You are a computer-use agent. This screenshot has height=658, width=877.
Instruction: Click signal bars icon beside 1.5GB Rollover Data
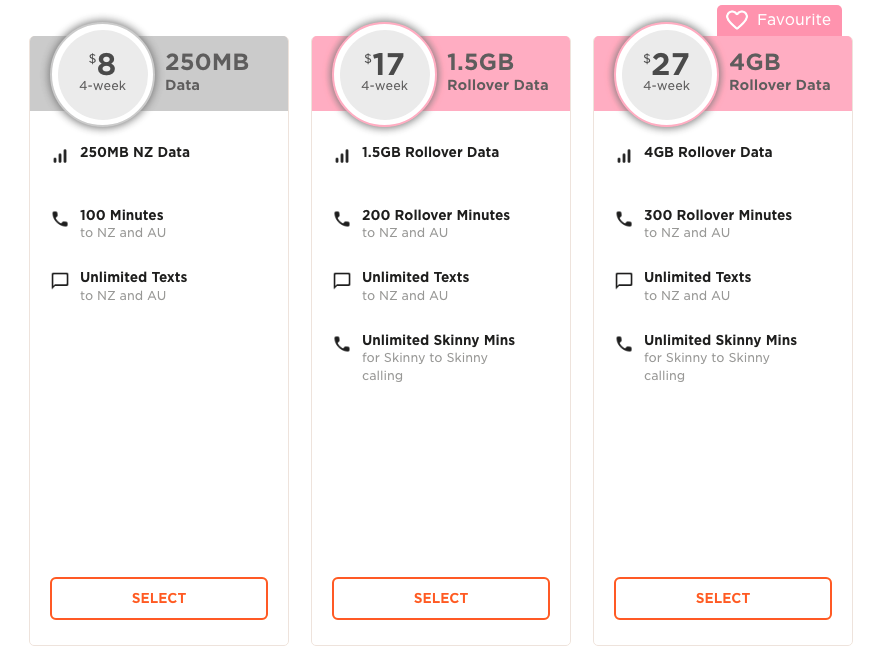point(342,156)
